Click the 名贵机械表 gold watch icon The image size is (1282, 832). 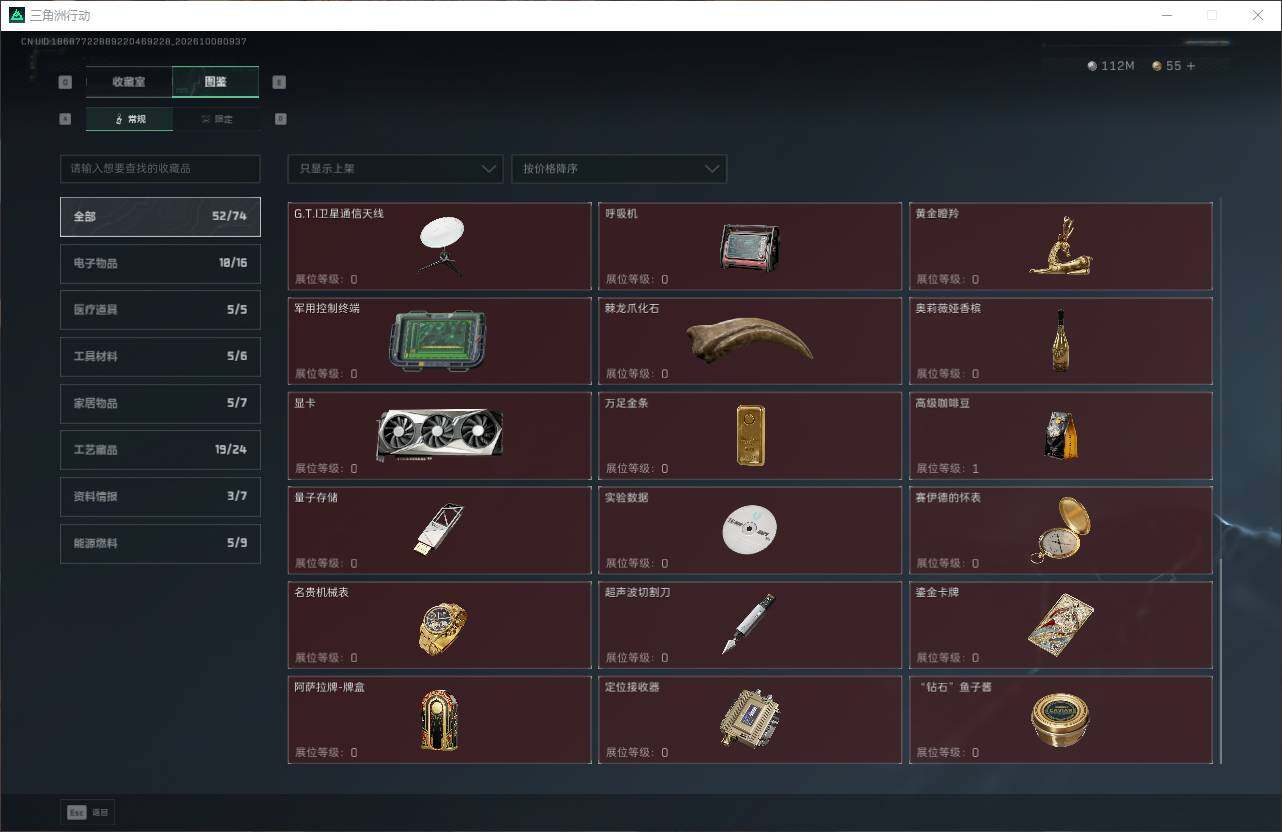coord(442,629)
